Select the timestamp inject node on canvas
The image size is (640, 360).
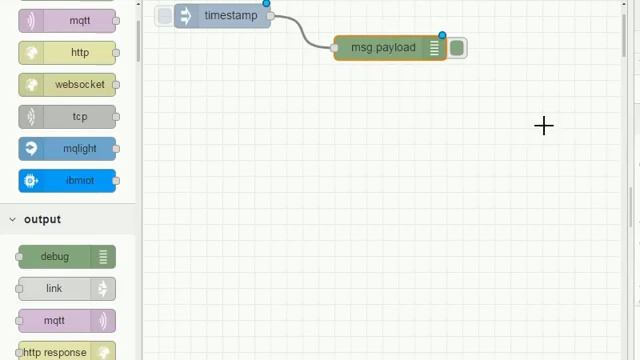[x=222, y=16]
